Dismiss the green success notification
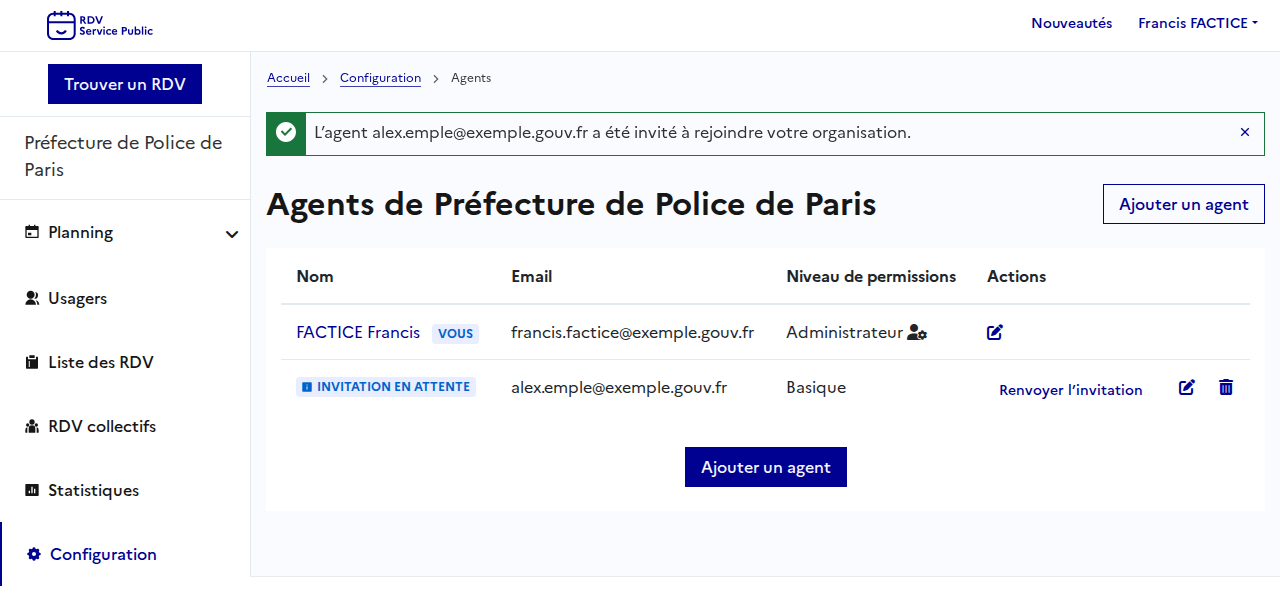Image resolution: width=1280 pixels, height=600 pixels. (x=1245, y=132)
